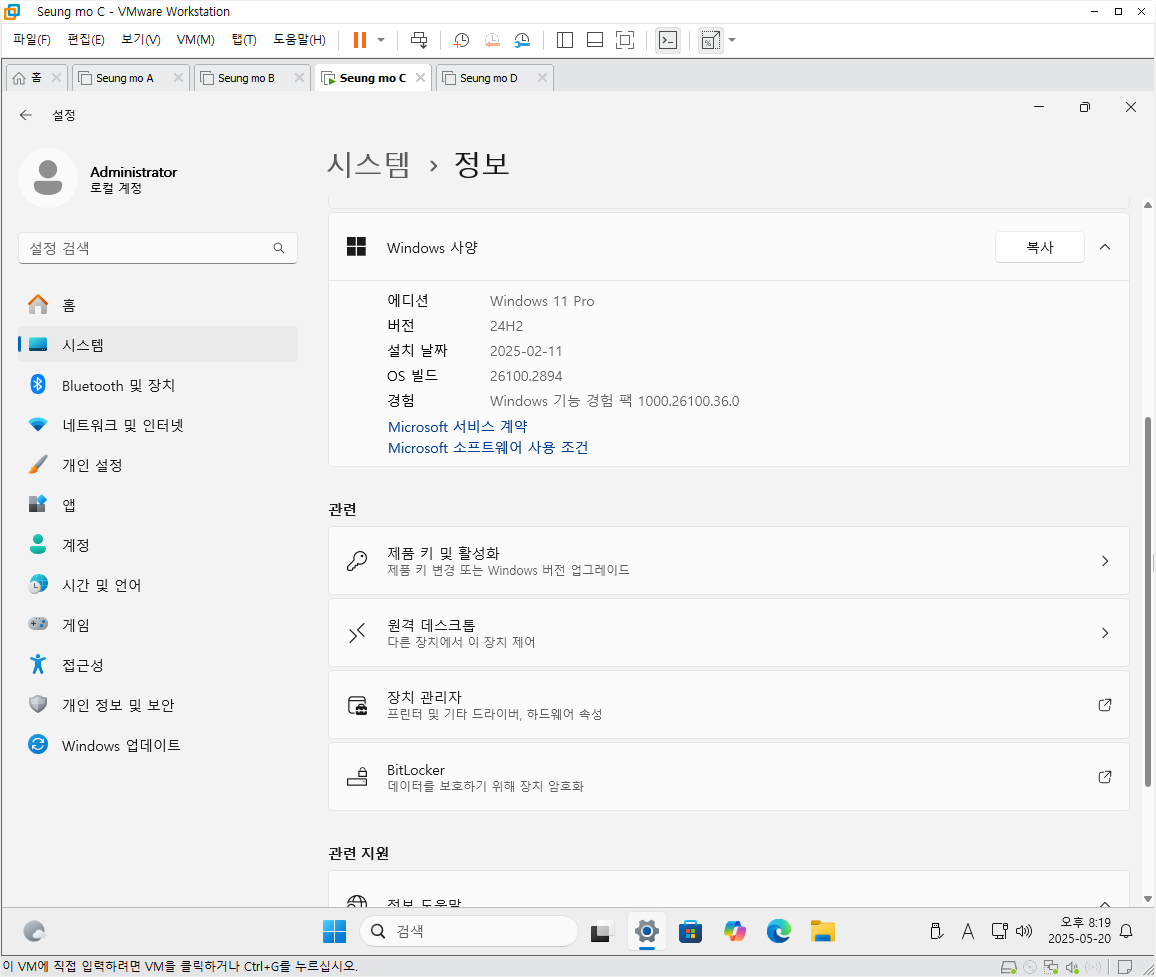Open the clock showing 오후 8:19
Viewport: 1156px width, 977px height.
[x=1079, y=931]
